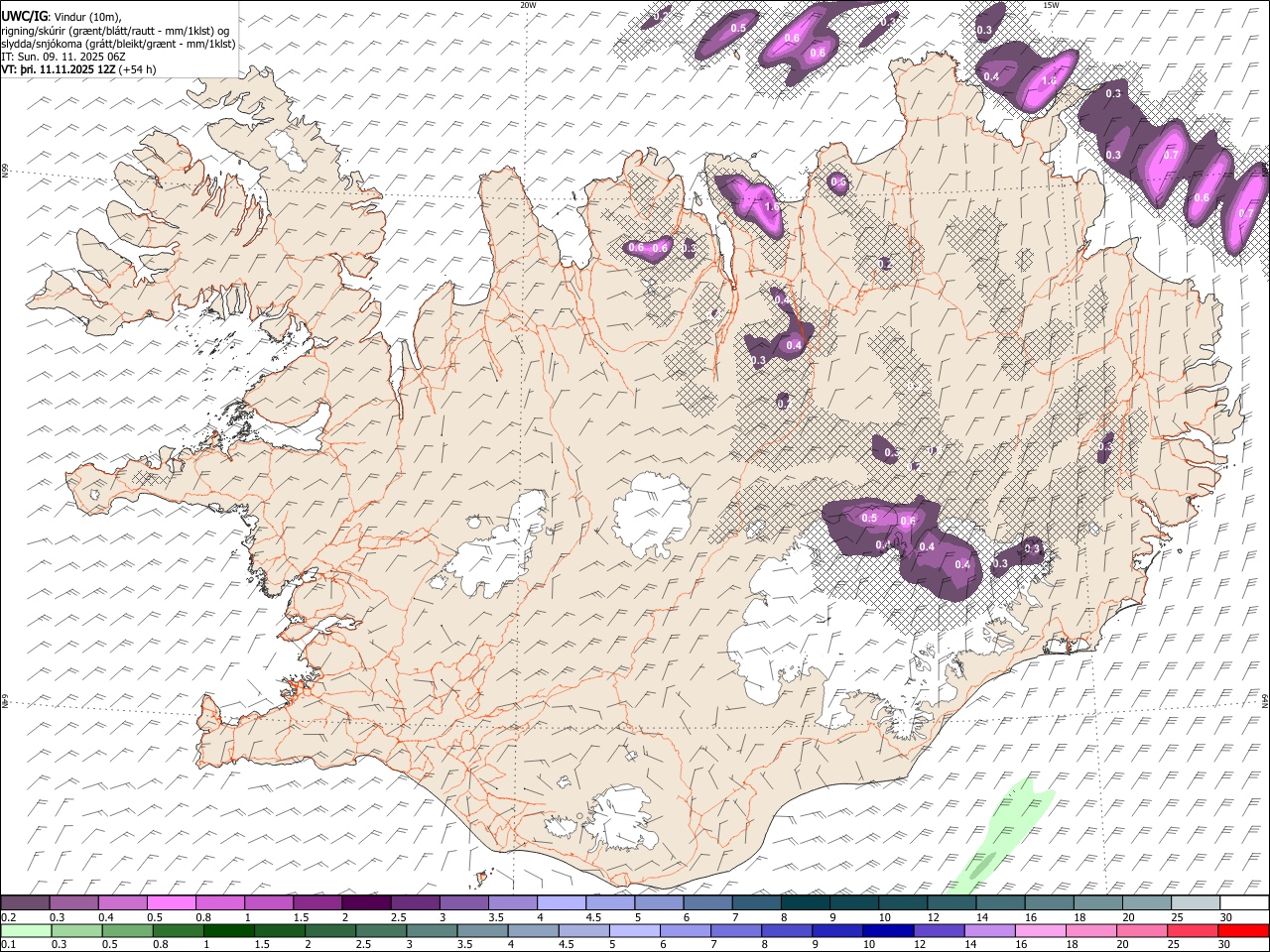
Task: Select upper legend swatch between 2.5 and 3
Action: pyautogui.click(x=415, y=902)
